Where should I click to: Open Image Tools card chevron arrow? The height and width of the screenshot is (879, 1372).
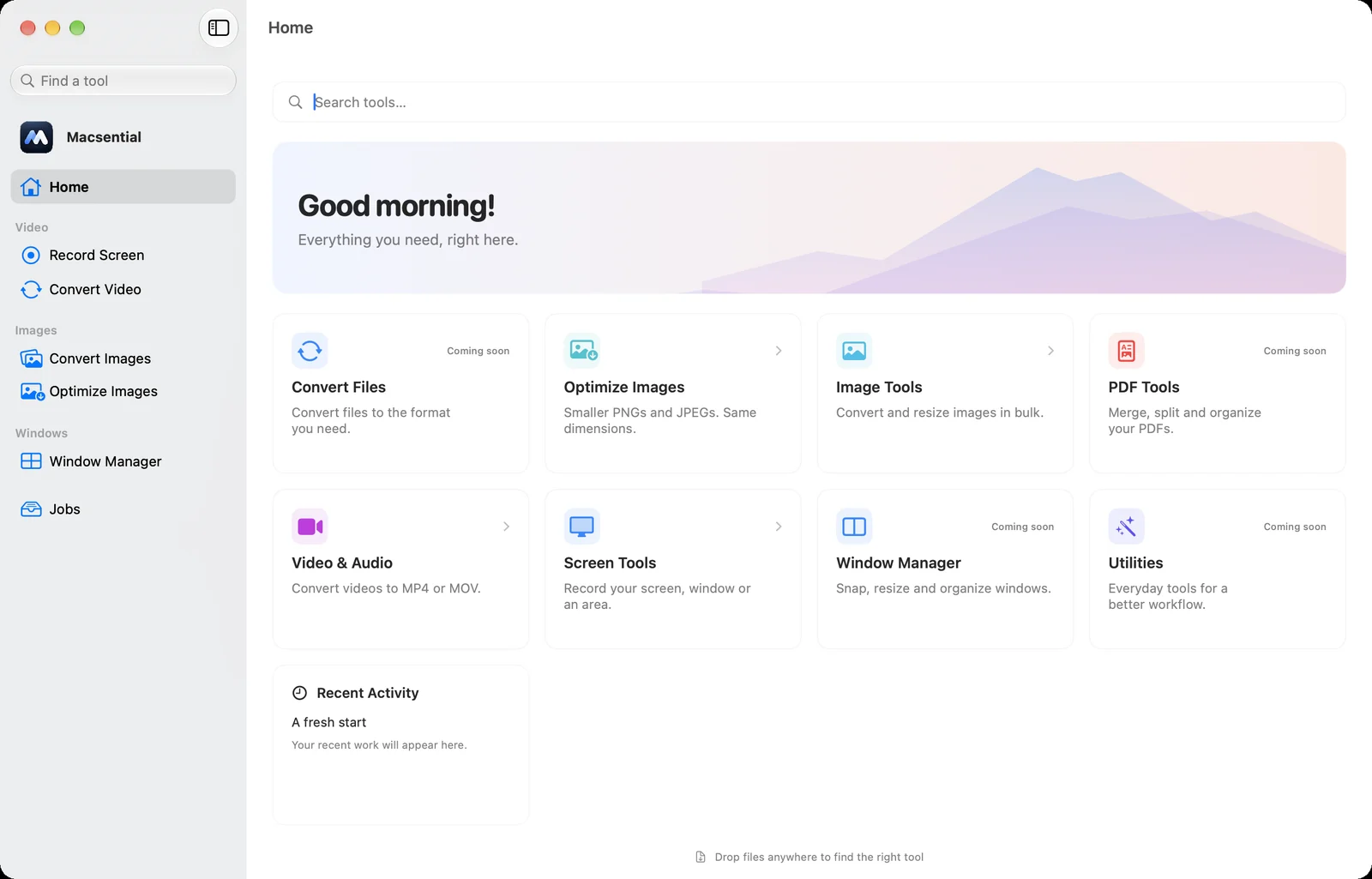click(x=1050, y=351)
